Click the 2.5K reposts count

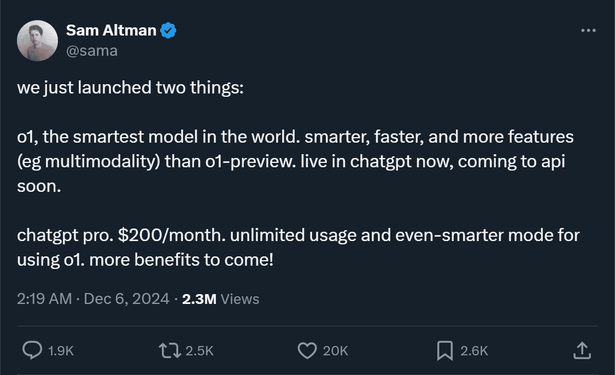tap(199, 351)
